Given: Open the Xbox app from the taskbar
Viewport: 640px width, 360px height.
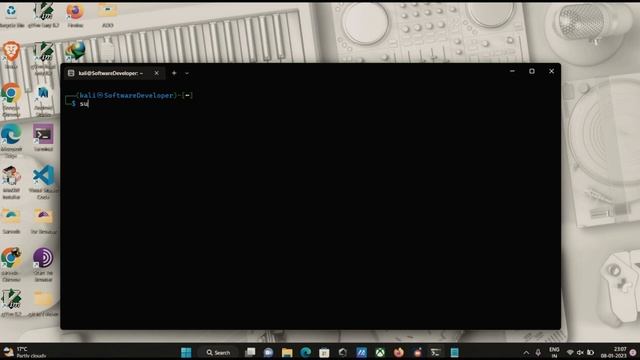Looking at the screenshot, I should [380, 352].
